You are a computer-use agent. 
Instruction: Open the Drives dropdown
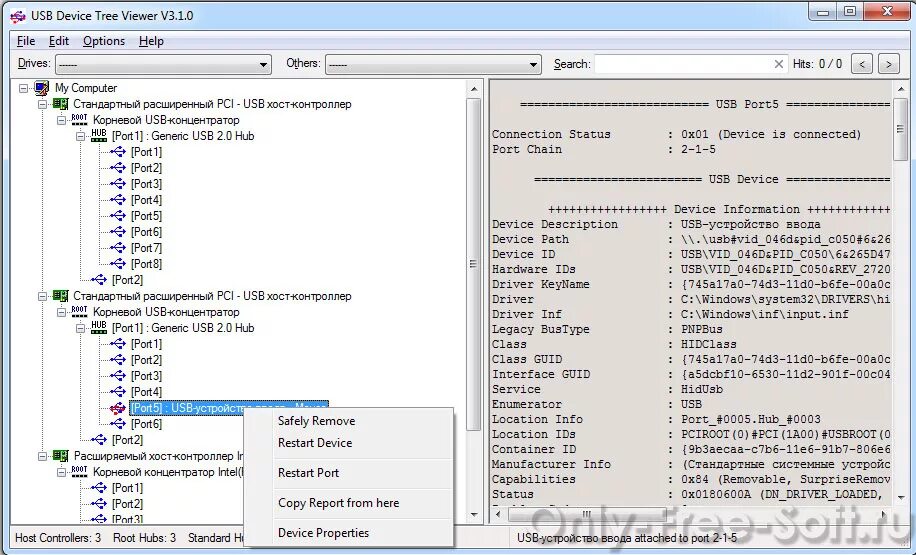point(163,64)
